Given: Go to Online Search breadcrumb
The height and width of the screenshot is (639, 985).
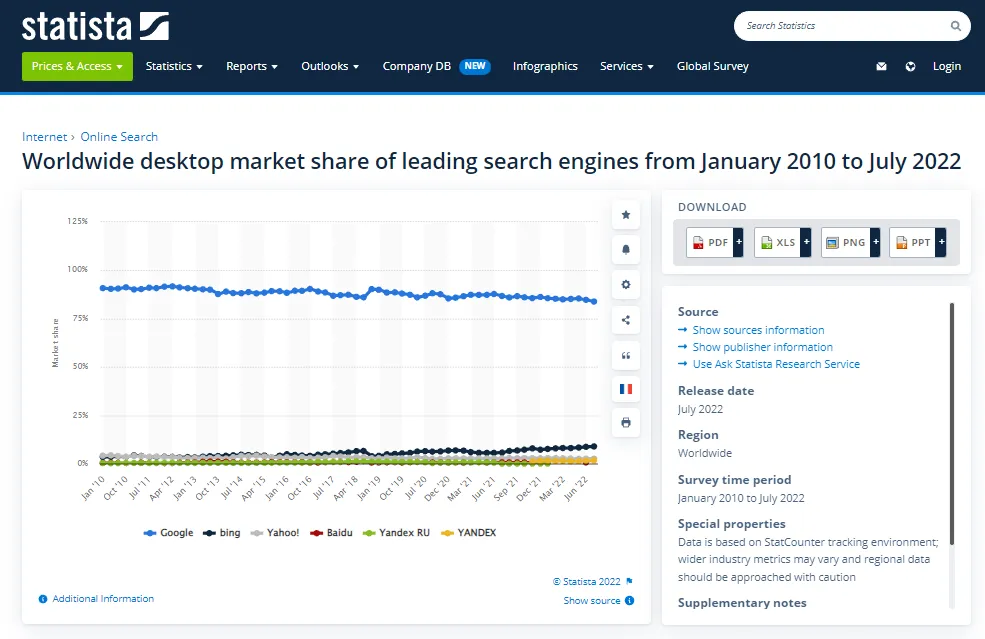Looking at the screenshot, I should coord(119,137).
